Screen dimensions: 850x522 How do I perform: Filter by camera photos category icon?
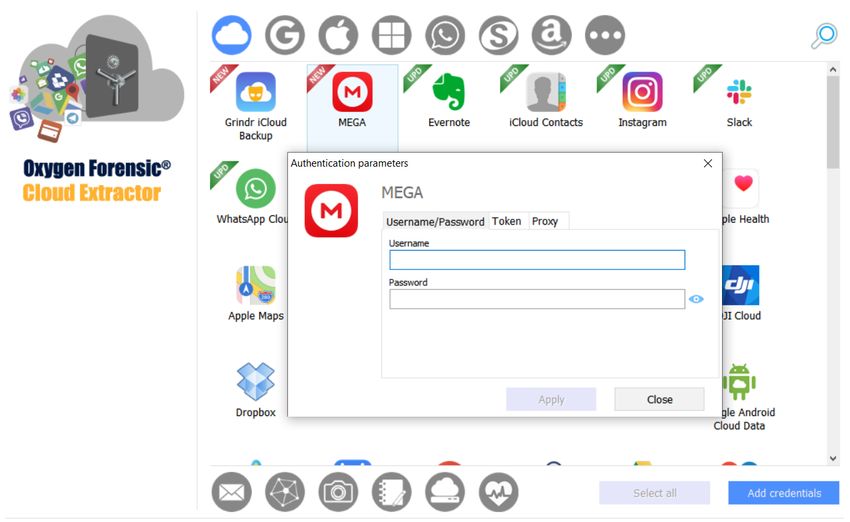[338, 492]
